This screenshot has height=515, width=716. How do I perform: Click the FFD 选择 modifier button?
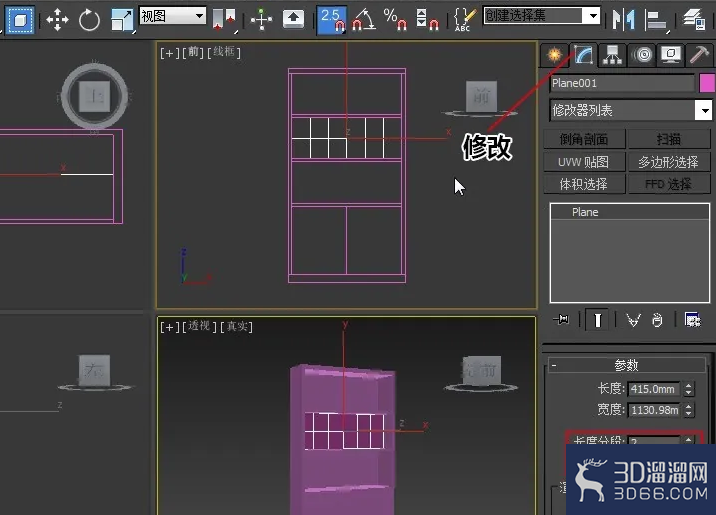point(669,184)
